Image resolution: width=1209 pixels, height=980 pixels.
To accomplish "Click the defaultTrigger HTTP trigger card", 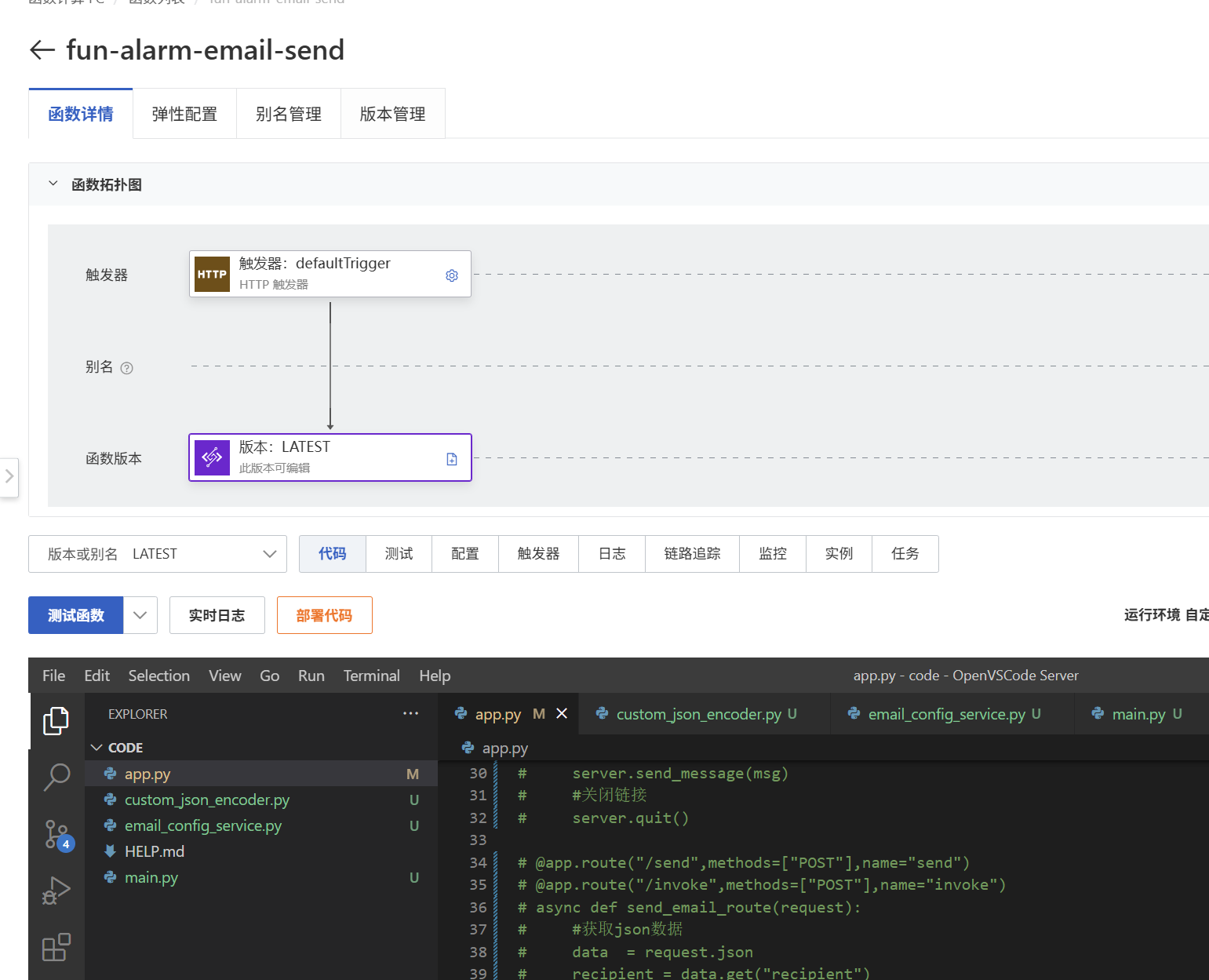I will (330, 274).
